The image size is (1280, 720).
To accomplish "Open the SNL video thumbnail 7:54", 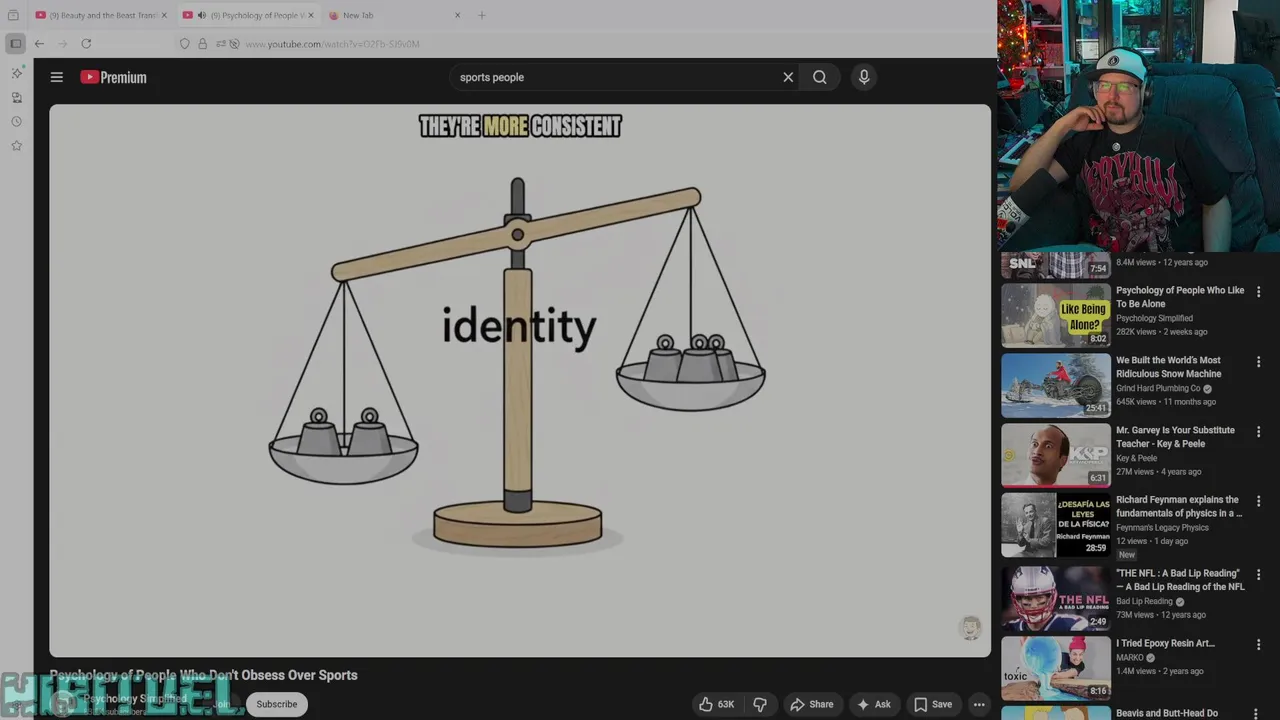I will (1056, 265).
